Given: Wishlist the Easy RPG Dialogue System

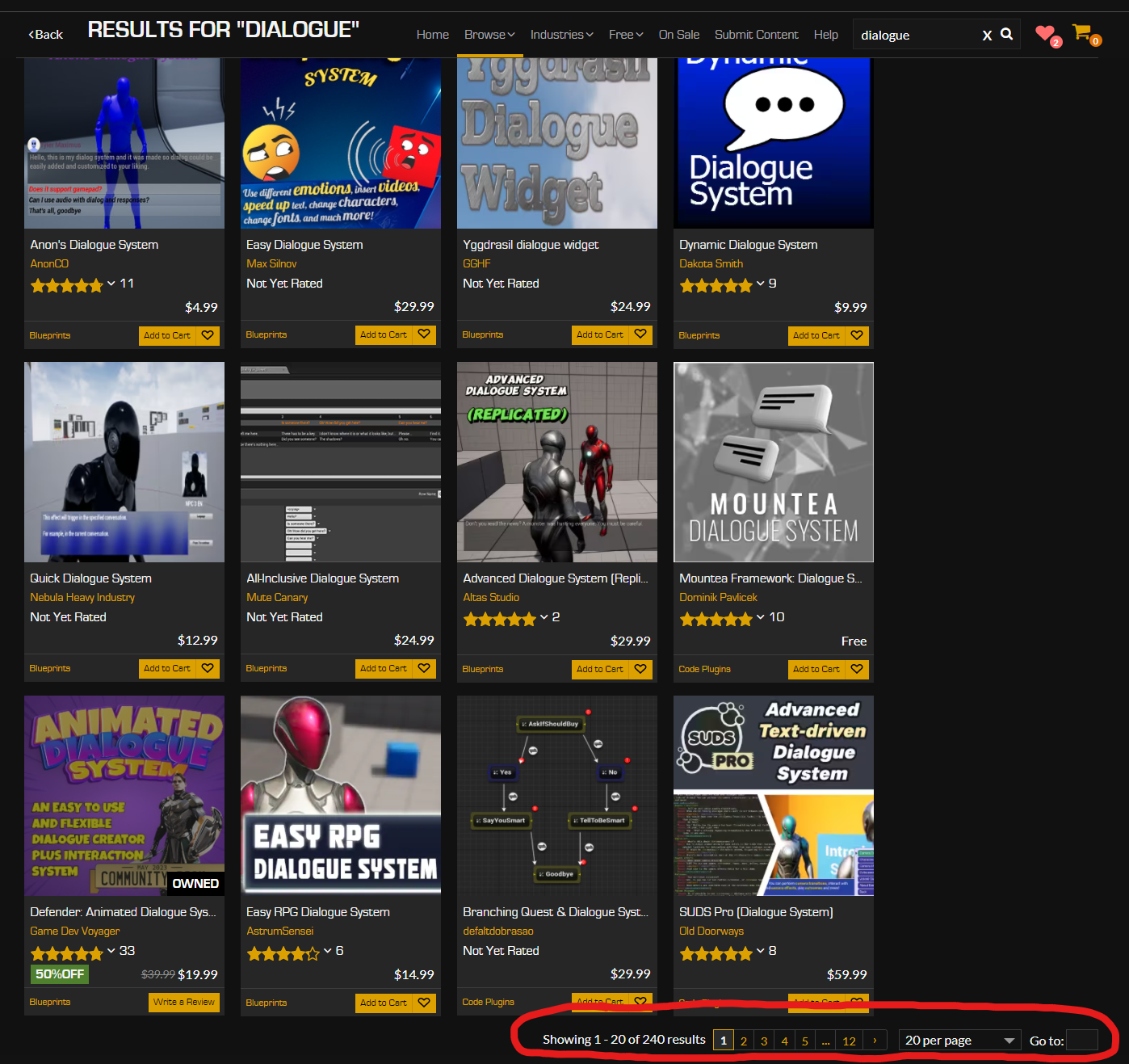Looking at the screenshot, I should click(x=424, y=1003).
